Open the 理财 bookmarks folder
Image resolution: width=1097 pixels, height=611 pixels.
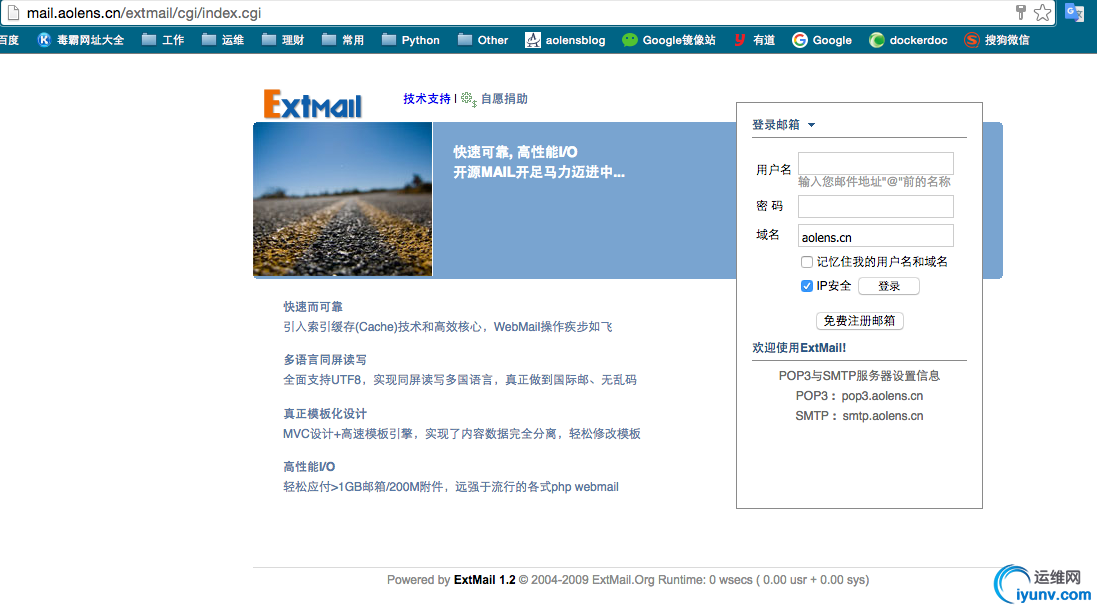click(283, 40)
